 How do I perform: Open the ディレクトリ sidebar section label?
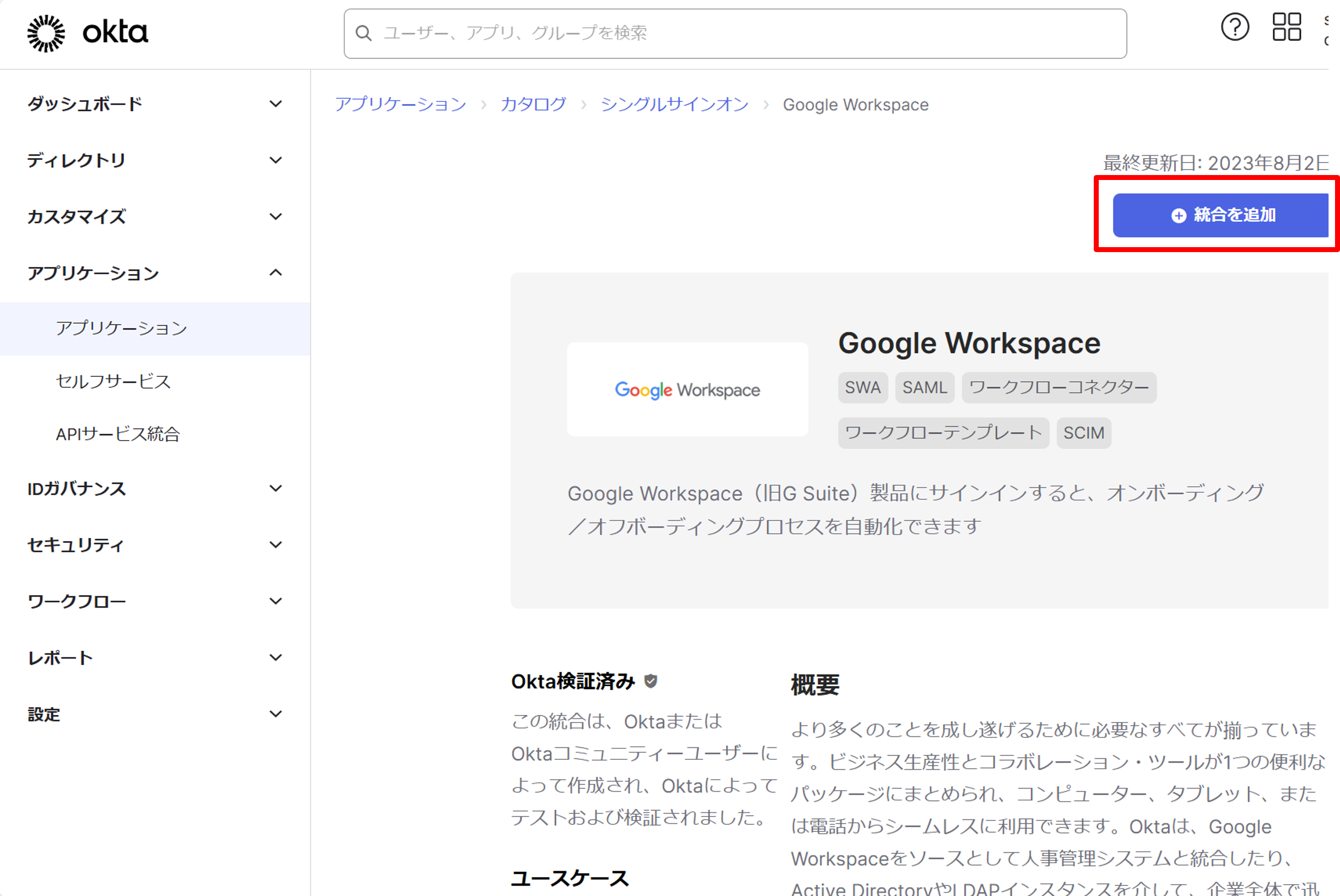[x=76, y=160]
